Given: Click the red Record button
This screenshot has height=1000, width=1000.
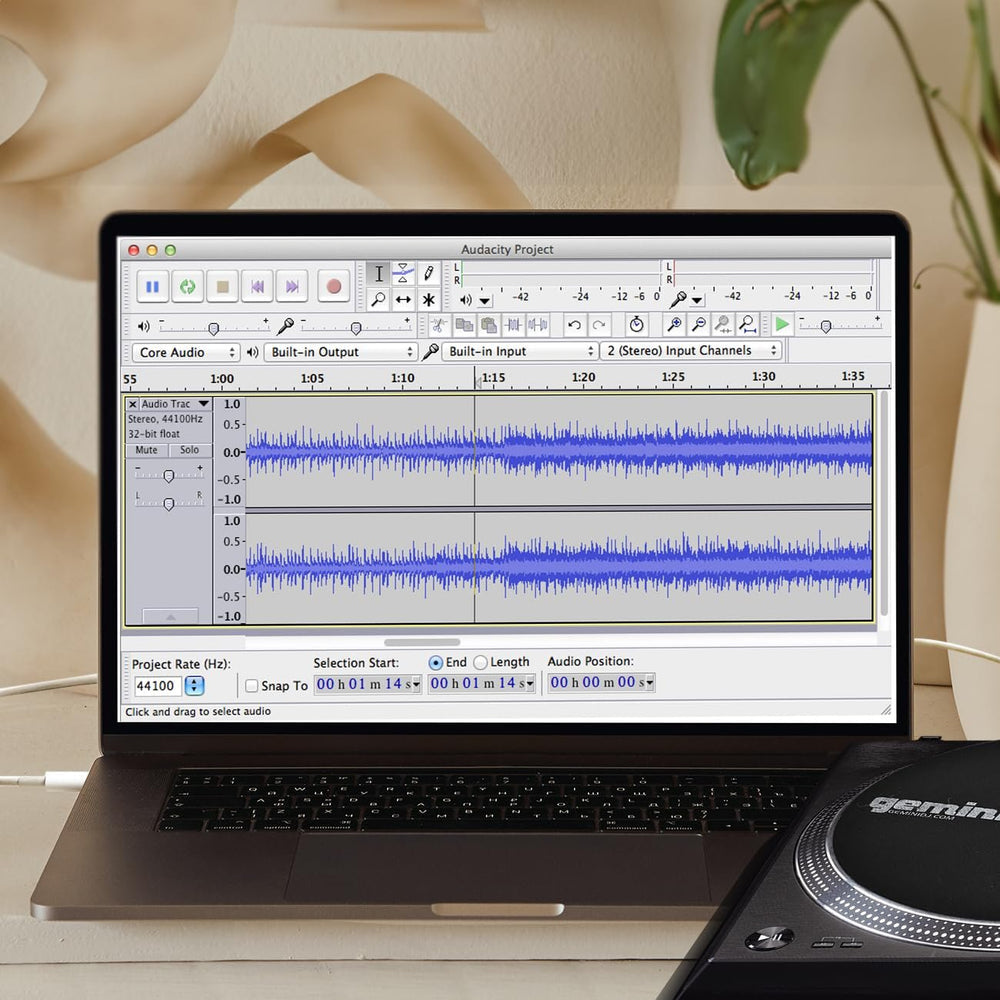Looking at the screenshot, I should click(334, 287).
